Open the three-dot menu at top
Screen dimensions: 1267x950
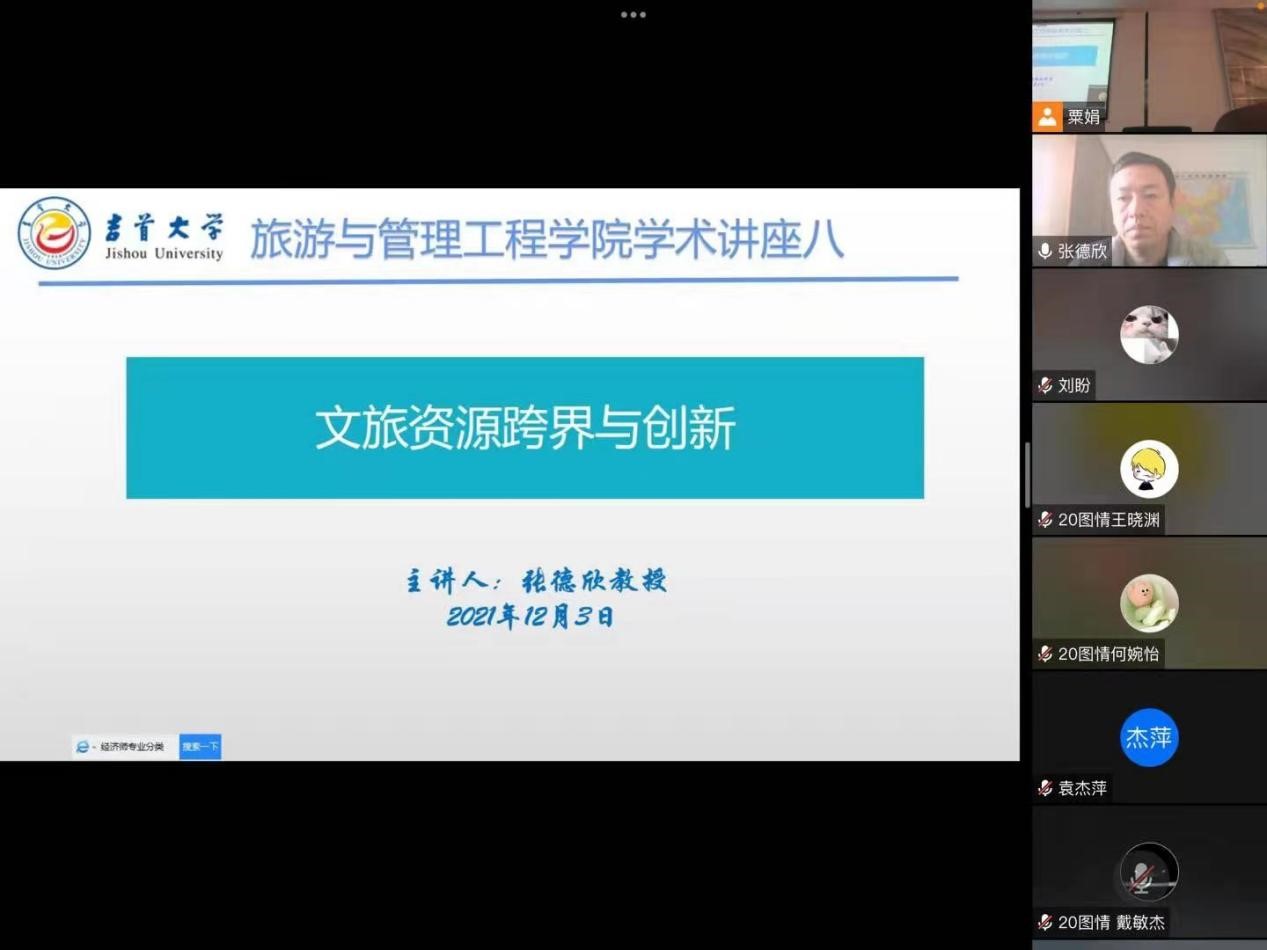633,15
